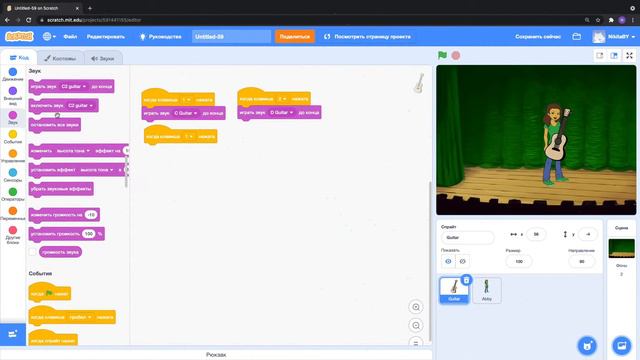Select the Sound blocks category
640x360 pixels.
tap(13, 118)
